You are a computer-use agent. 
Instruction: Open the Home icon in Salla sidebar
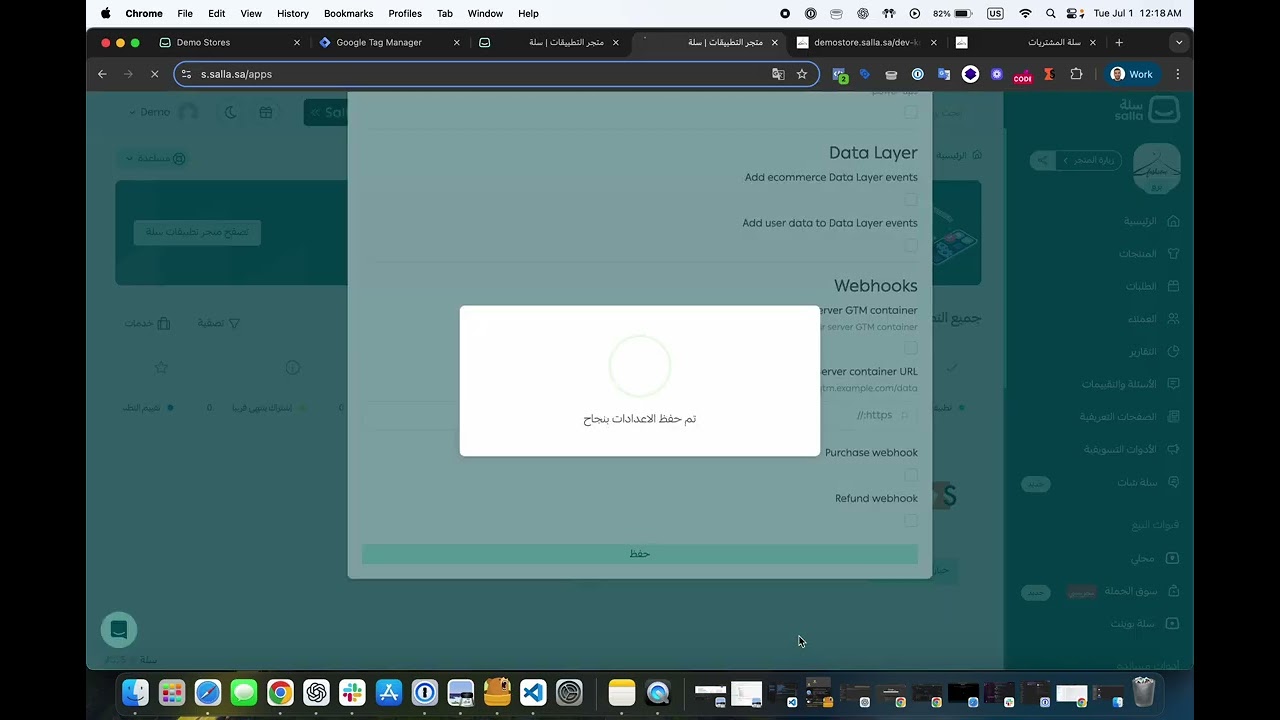tap(1173, 221)
